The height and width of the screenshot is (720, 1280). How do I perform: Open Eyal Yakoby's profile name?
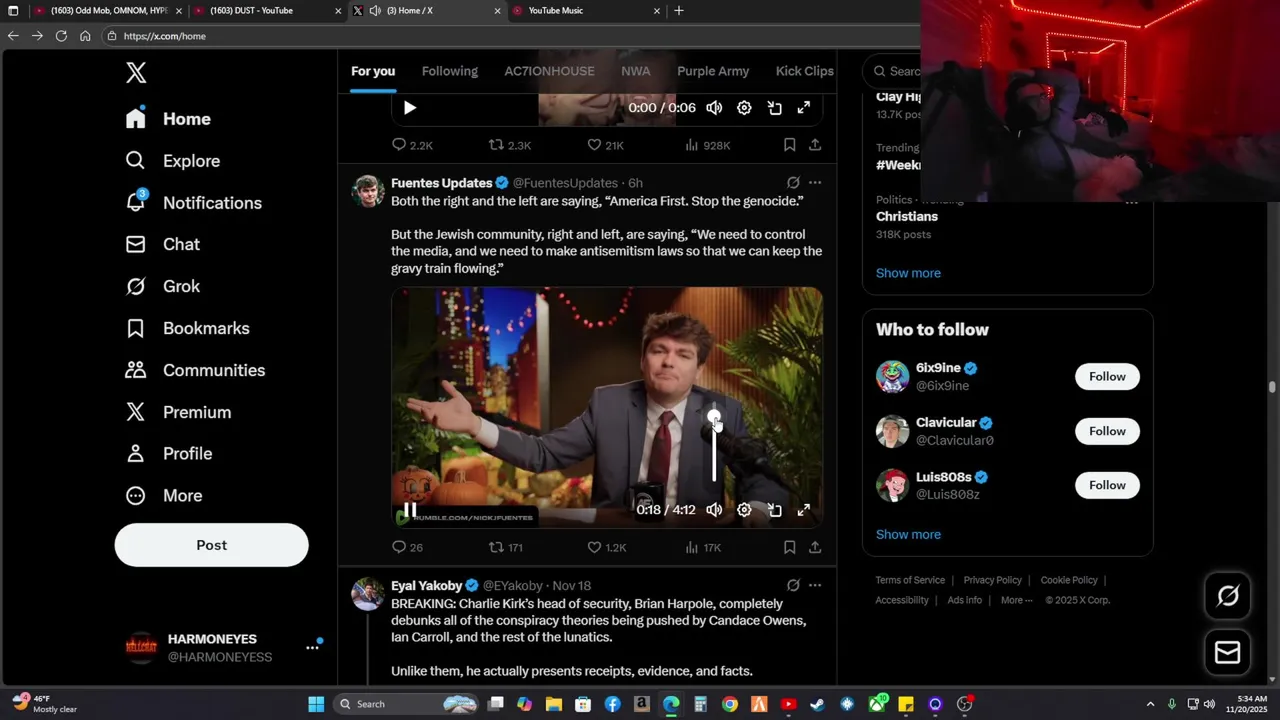click(427, 586)
